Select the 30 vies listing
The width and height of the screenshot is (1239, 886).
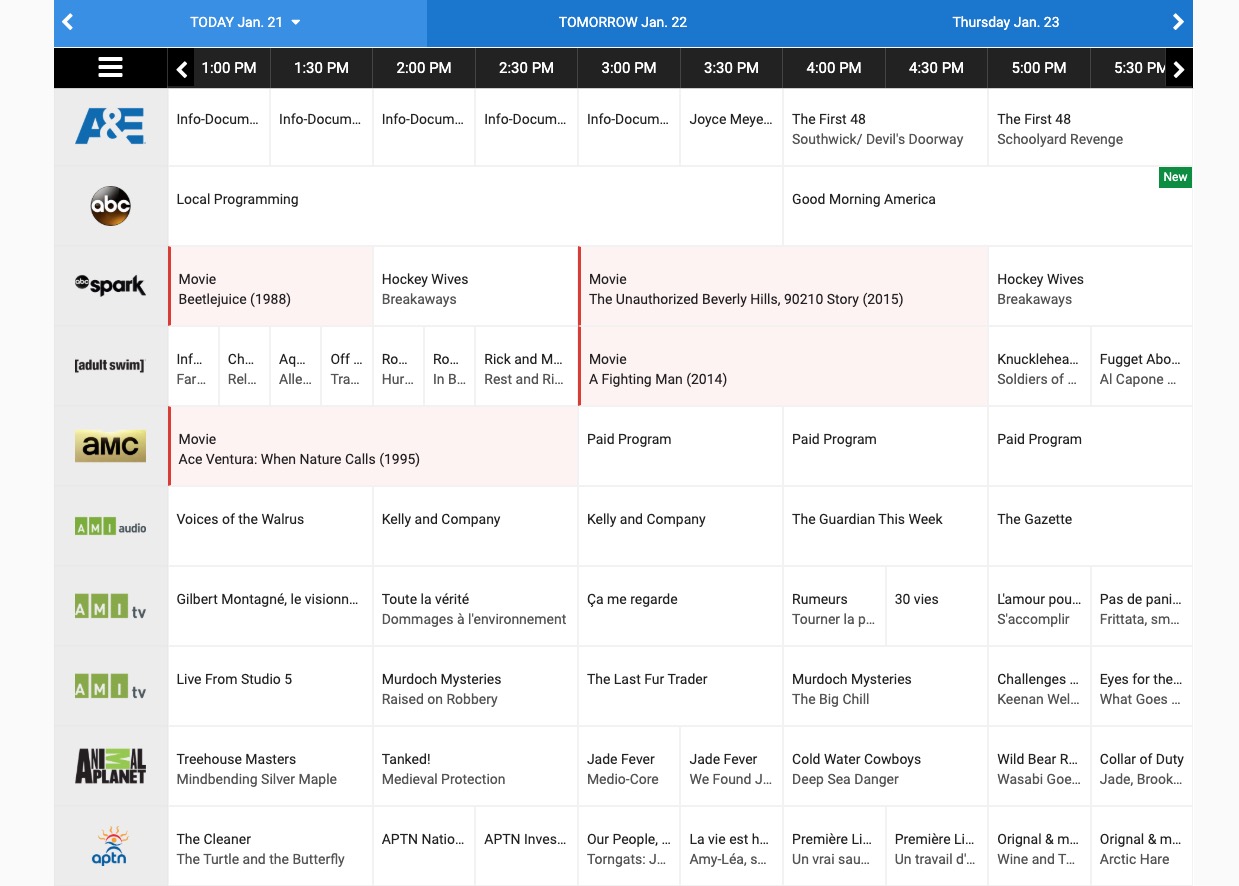tap(936, 606)
